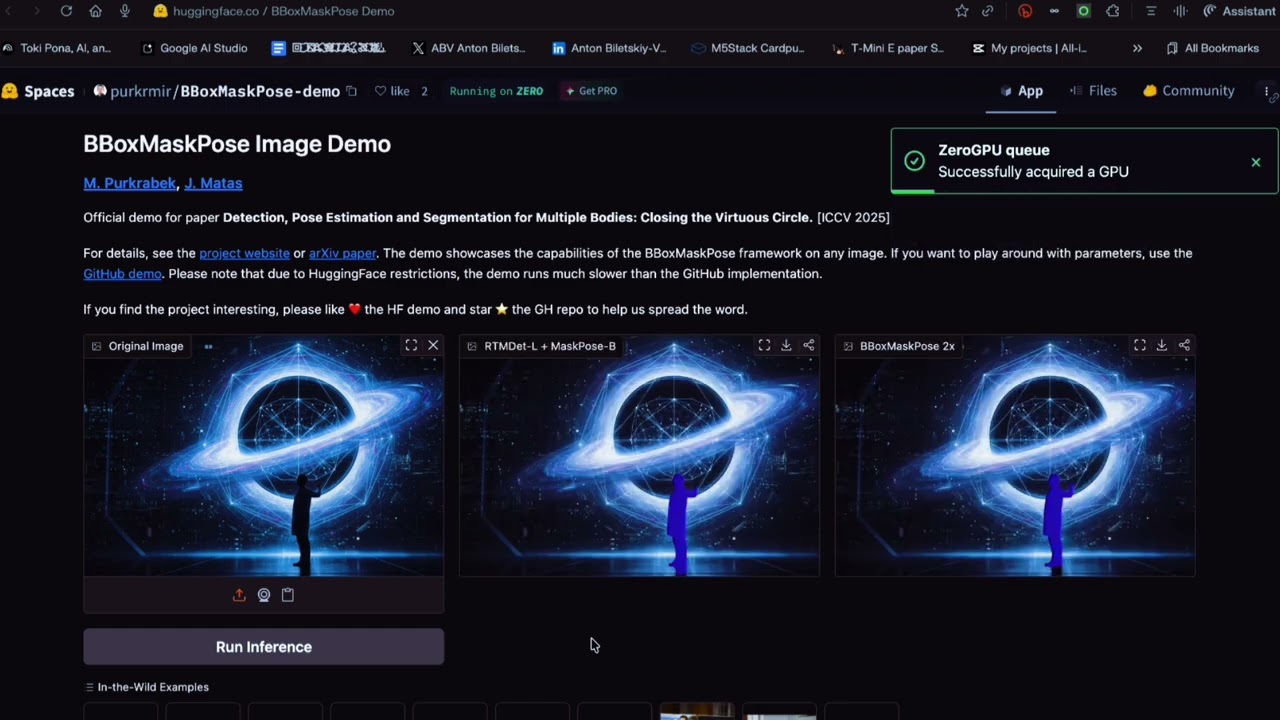The width and height of the screenshot is (1280, 720).
Task: Open J. Matas author link
Action: pos(213,183)
